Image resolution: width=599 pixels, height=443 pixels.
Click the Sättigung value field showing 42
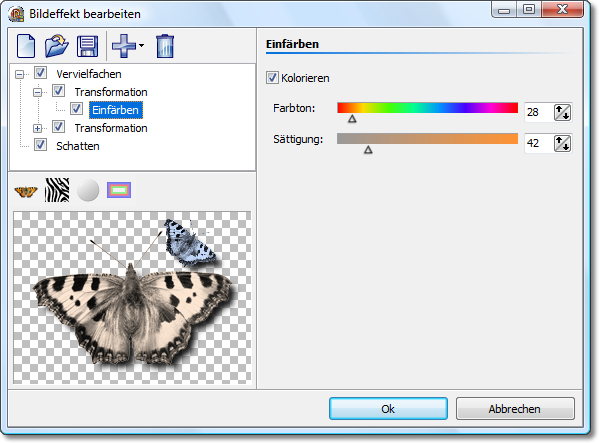pyautogui.click(x=539, y=143)
